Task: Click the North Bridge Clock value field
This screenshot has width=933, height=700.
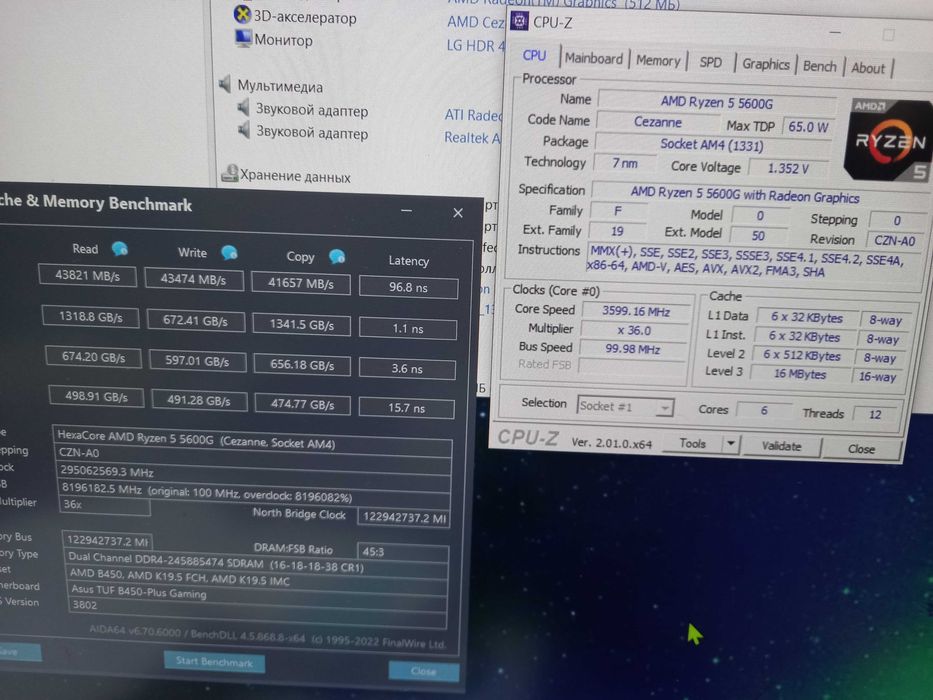Action: pyautogui.click(x=403, y=517)
